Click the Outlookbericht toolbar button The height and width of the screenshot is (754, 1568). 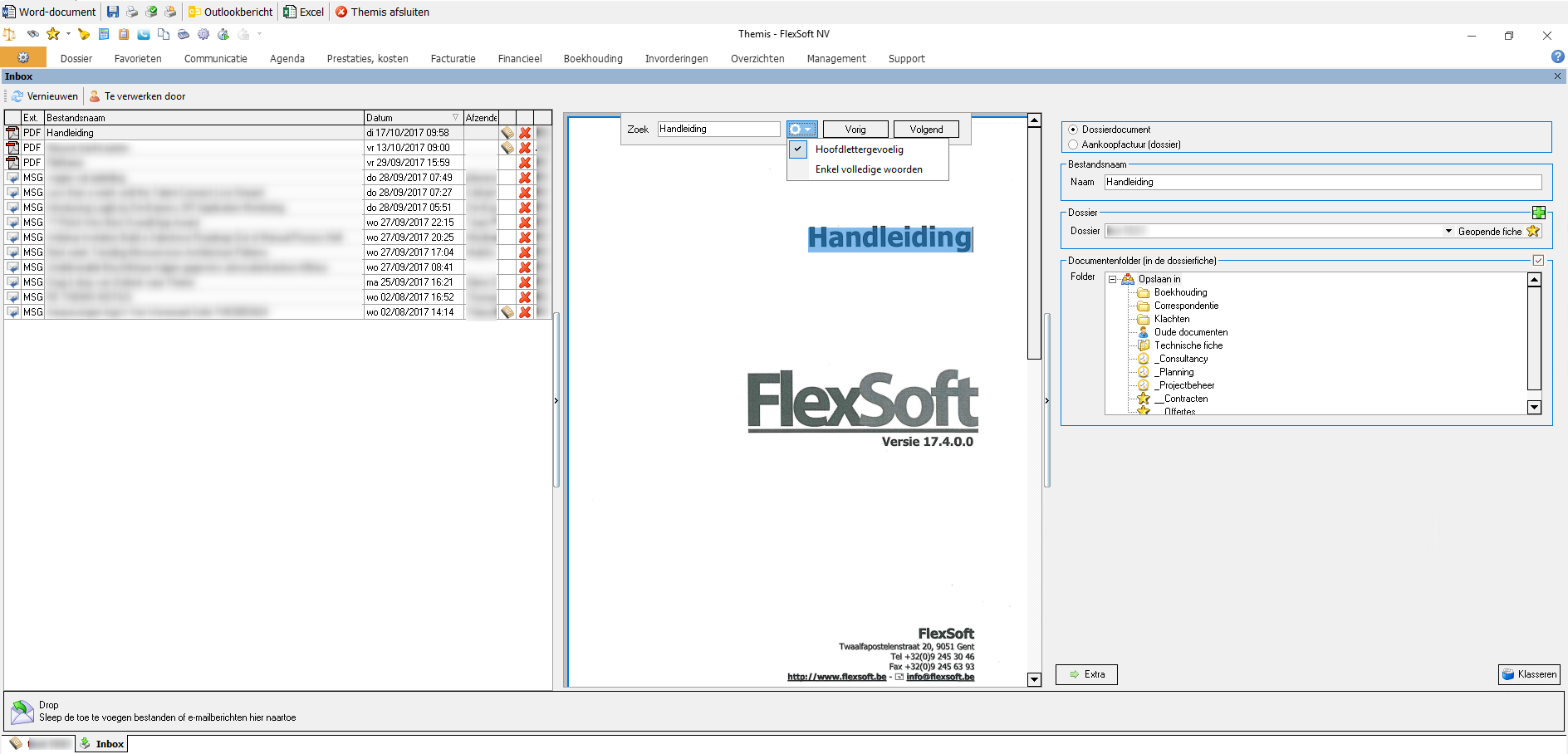point(230,12)
